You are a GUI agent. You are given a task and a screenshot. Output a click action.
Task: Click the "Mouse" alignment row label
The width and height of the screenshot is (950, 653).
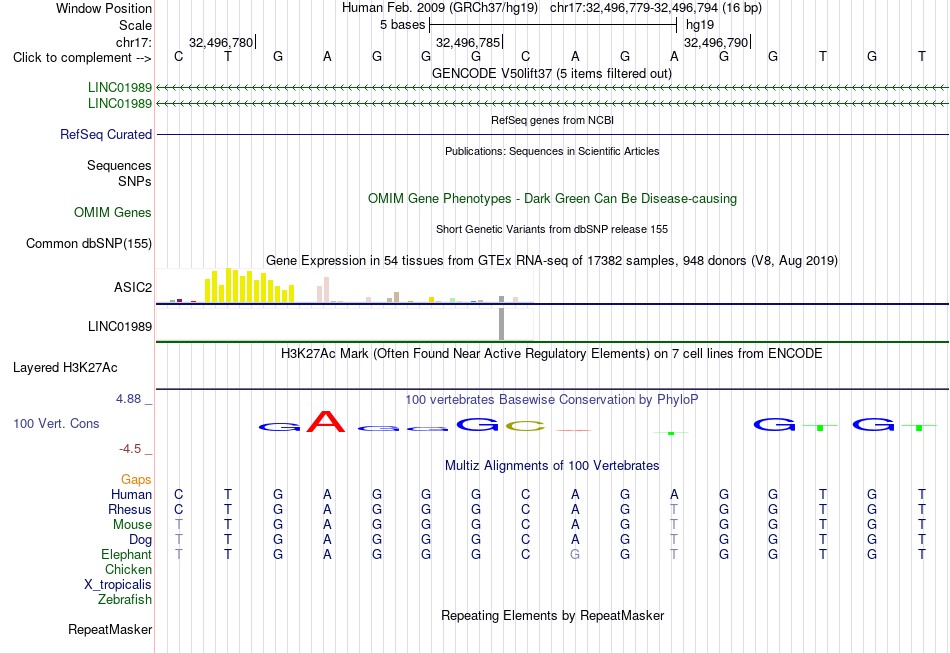pyautogui.click(x=132, y=525)
